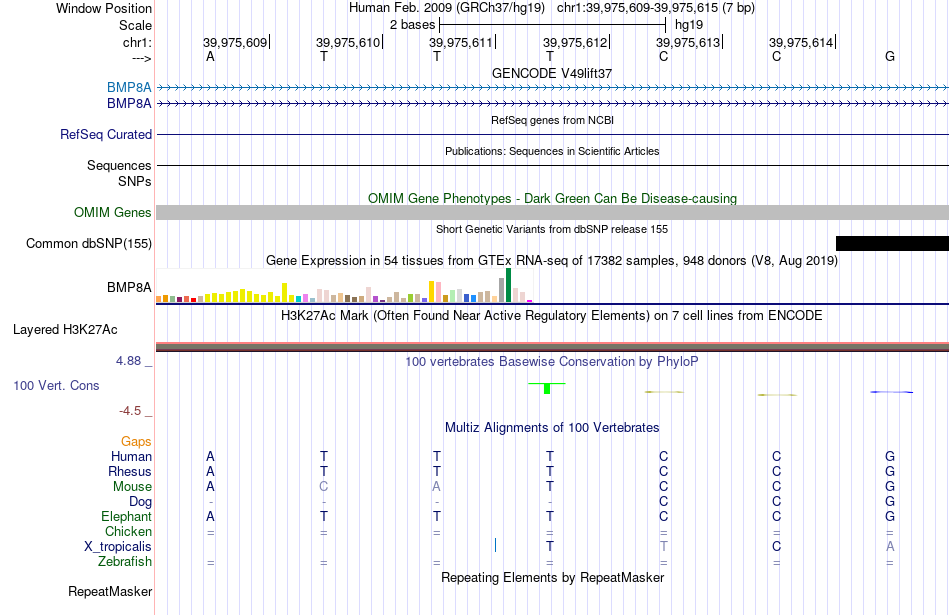The height and width of the screenshot is (615, 950).
Task: Click the OMIM Gene Phenotypes track title
Action: tap(553, 198)
